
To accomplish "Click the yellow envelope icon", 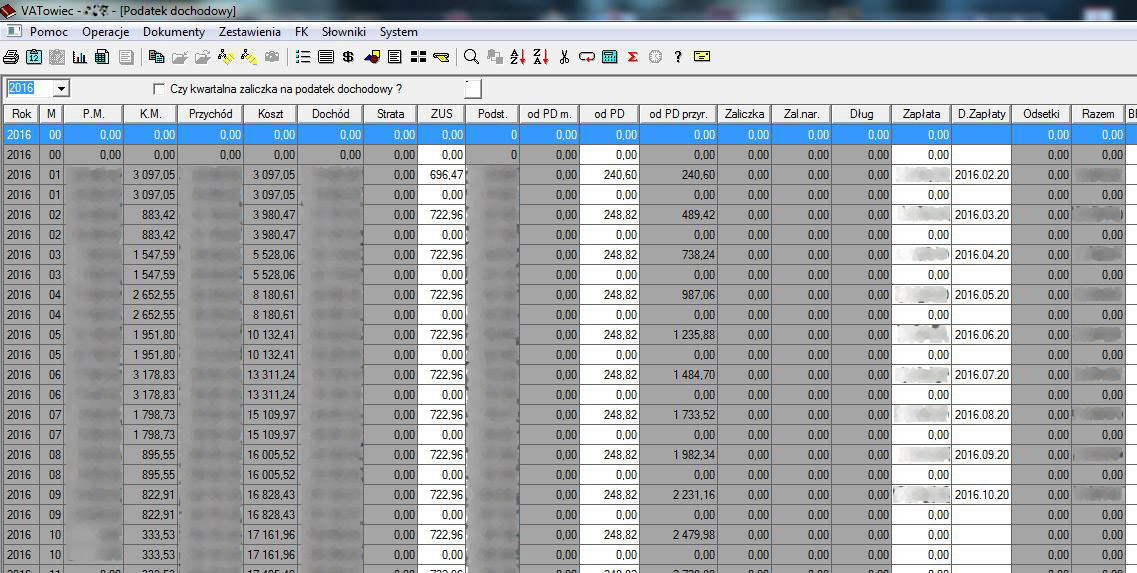I will (702, 57).
